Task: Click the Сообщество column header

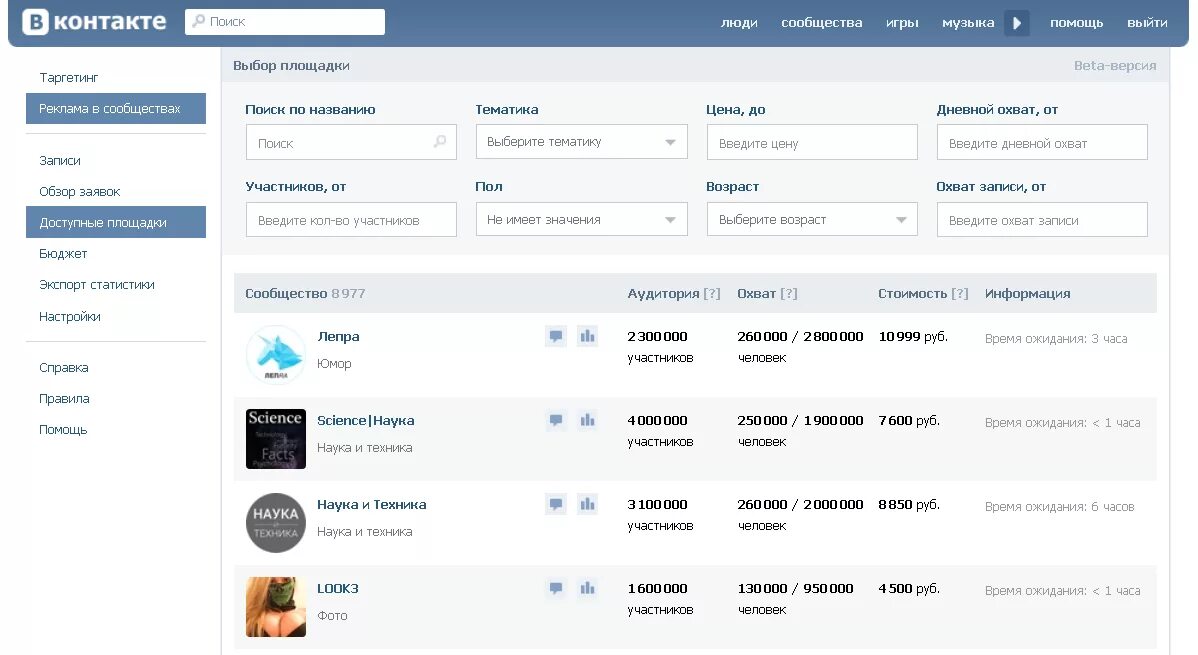Action: 286,293
